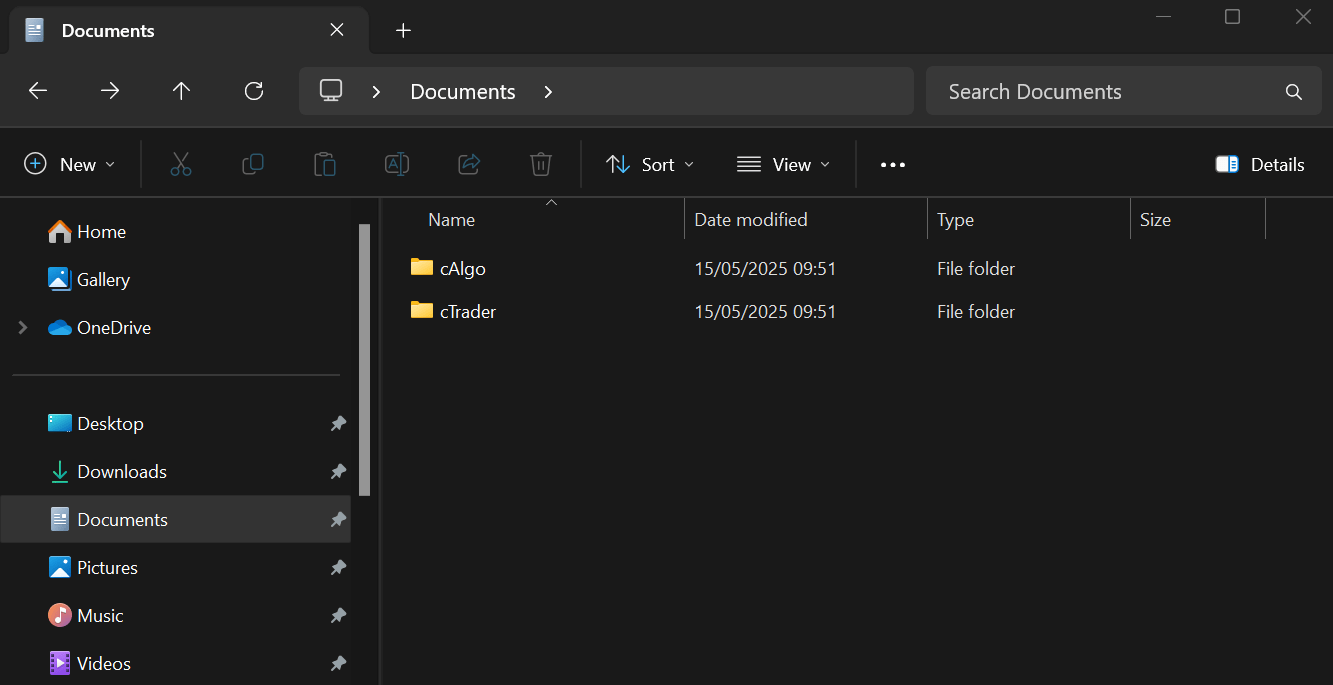Screen dimensions: 1333x685
Task: Navigate up one folder level
Action: click(181, 91)
